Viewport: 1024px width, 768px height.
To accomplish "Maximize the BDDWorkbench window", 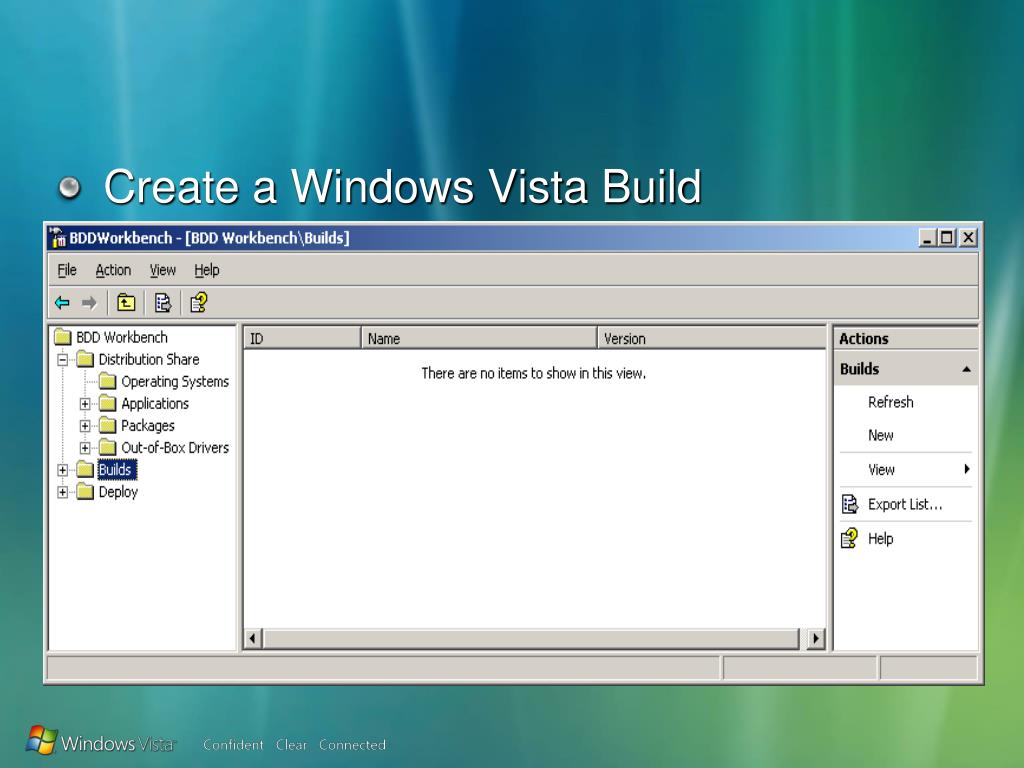I will (x=946, y=238).
